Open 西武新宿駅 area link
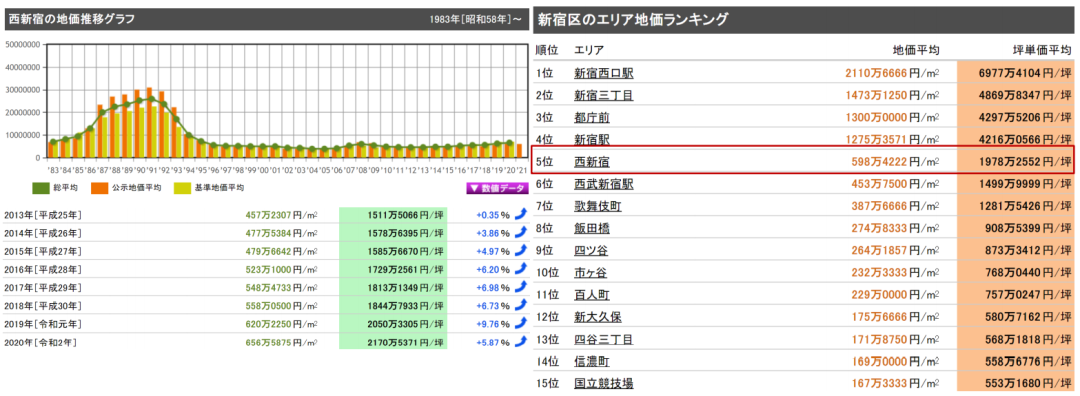Screen dimensions: 1080x396 tap(603, 184)
